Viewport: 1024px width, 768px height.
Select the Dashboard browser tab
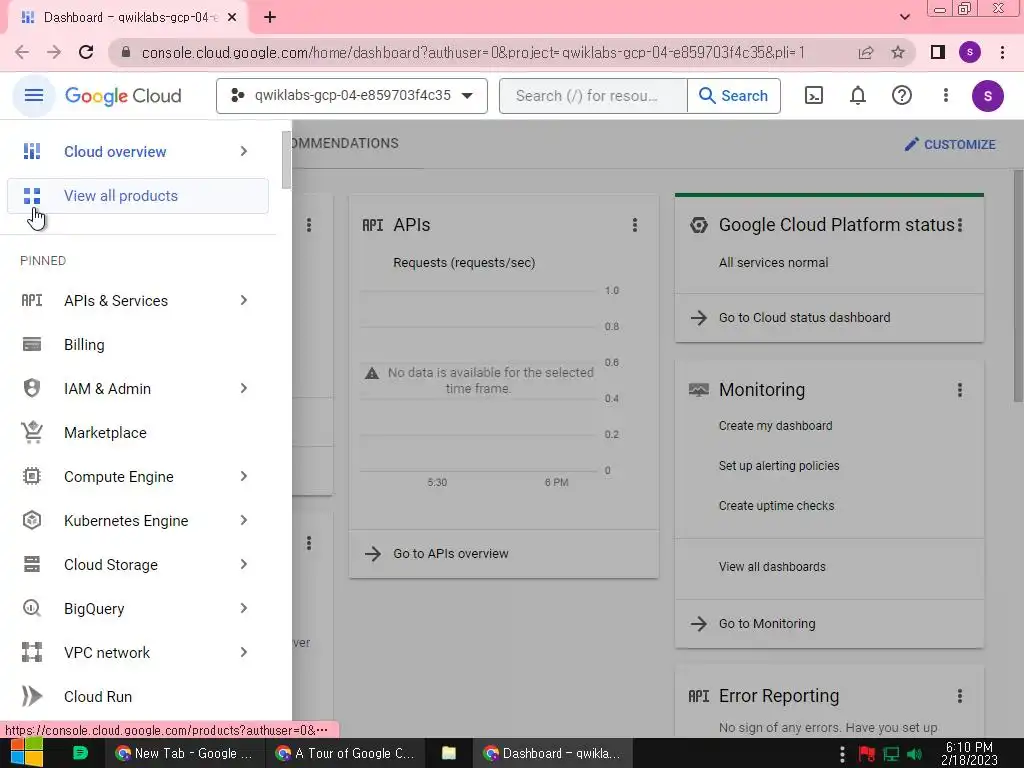tap(128, 18)
